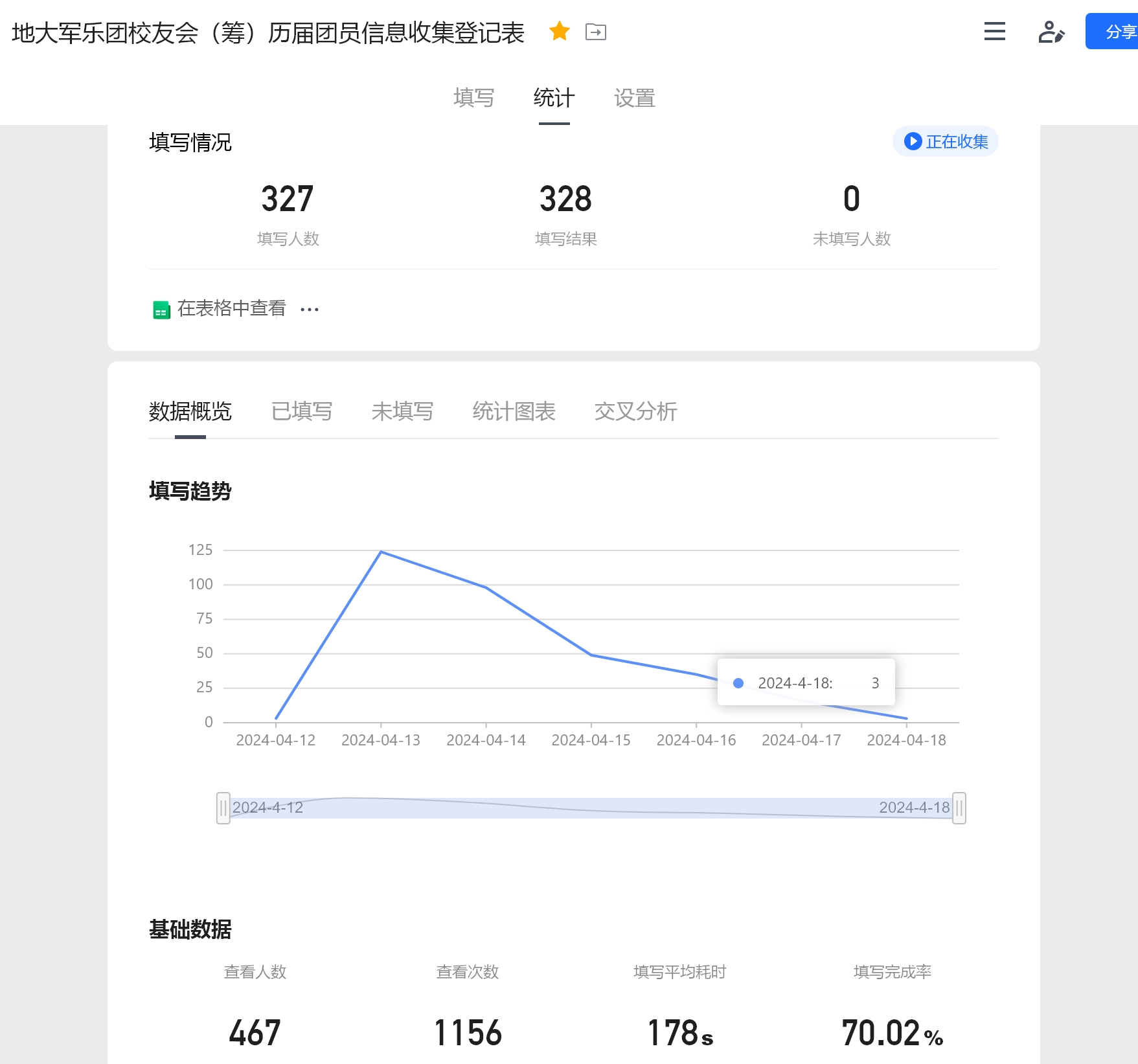Screen dimensions: 1138x1064
Task: Click the left date range slider handle
Action: [x=223, y=808]
